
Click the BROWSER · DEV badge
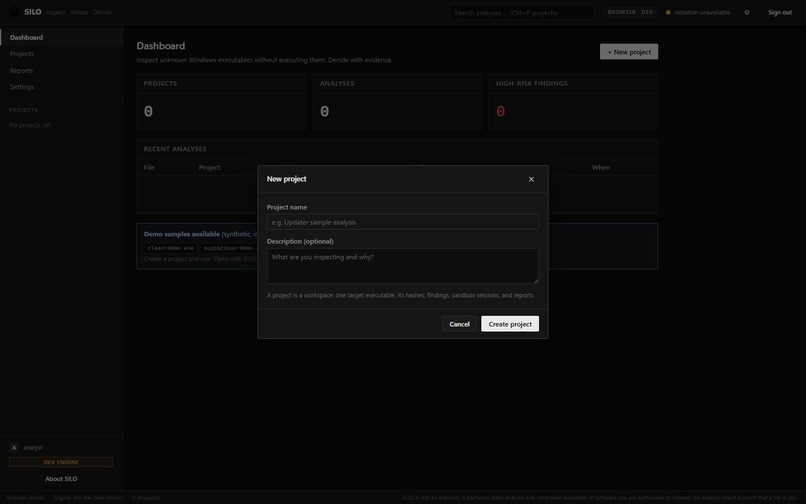click(x=630, y=12)
